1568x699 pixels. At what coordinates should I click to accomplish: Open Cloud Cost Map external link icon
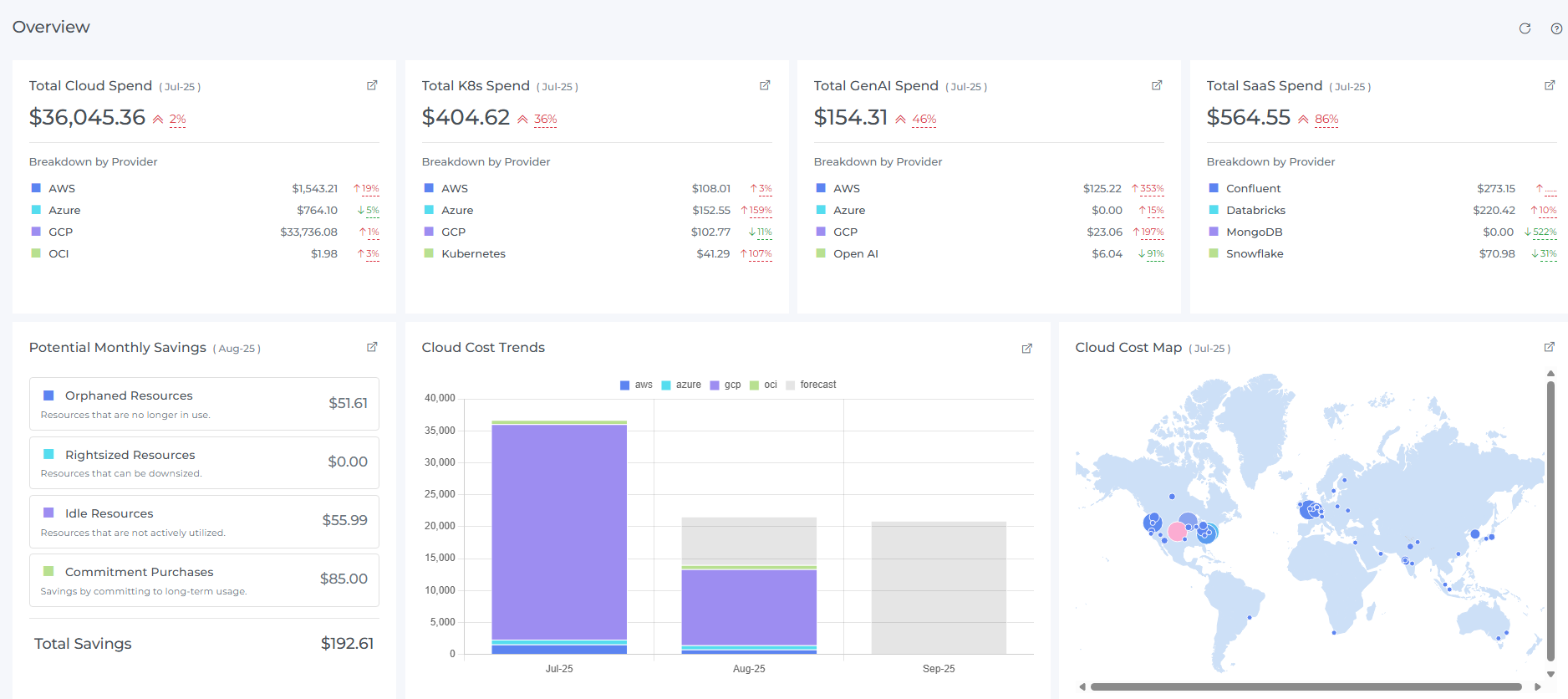[1549, 347]
